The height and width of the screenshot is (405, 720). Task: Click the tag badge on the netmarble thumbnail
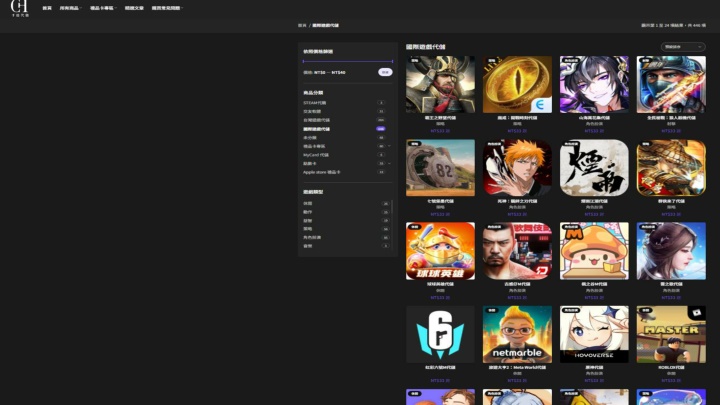click(x=492, y=310)
